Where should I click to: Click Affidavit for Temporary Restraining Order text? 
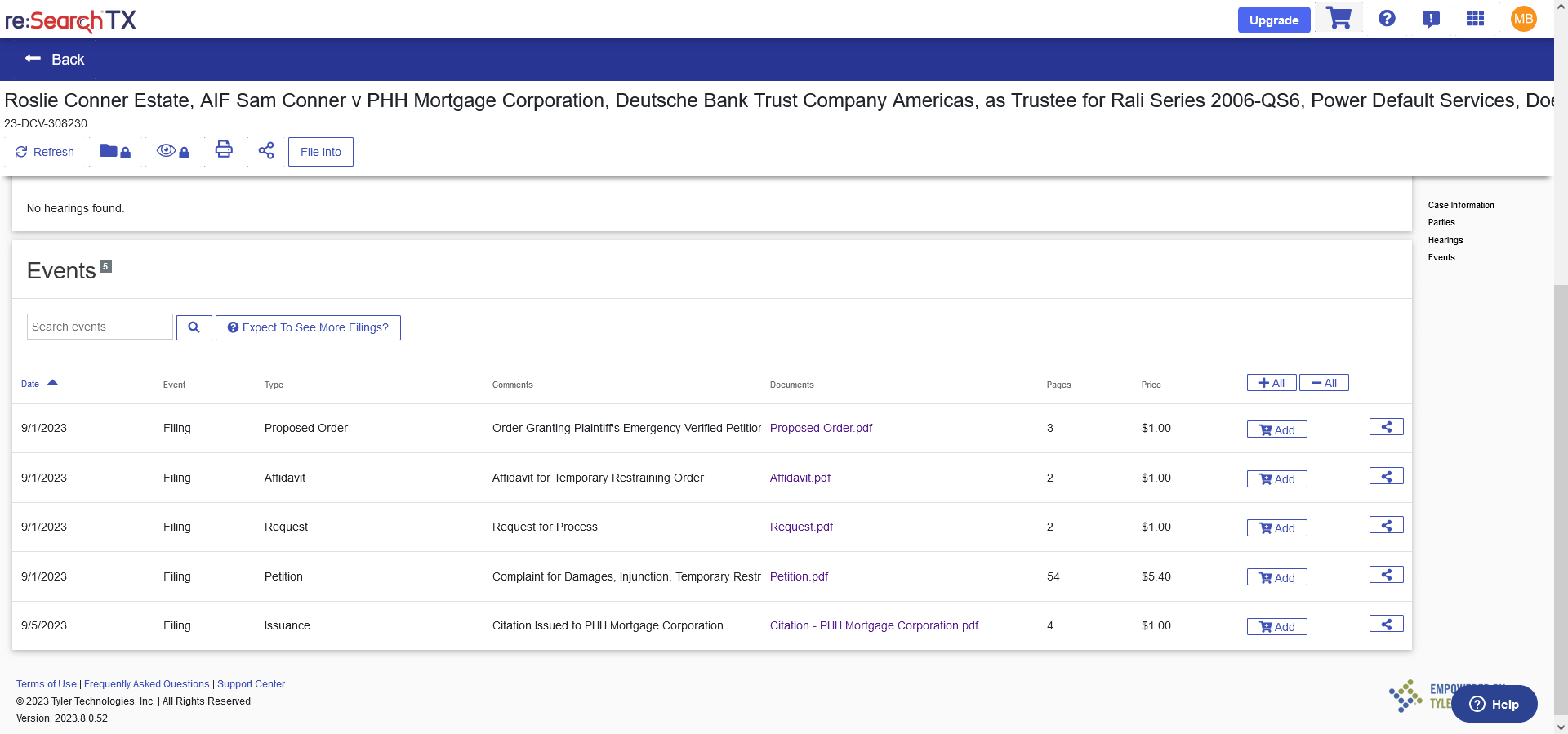(598, 478)
